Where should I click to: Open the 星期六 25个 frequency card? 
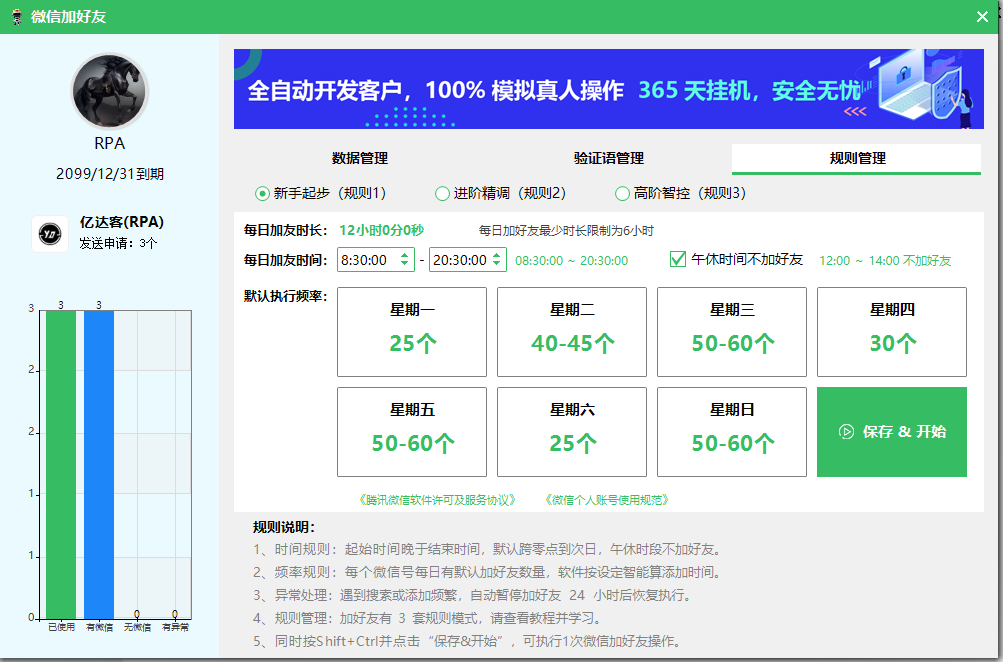click(x=572, y=432)
